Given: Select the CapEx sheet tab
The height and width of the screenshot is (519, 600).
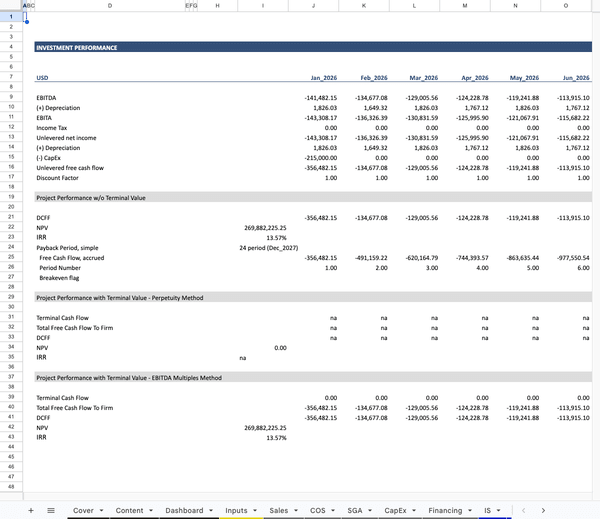Looking at the screenshot, I should click(395, 510).
